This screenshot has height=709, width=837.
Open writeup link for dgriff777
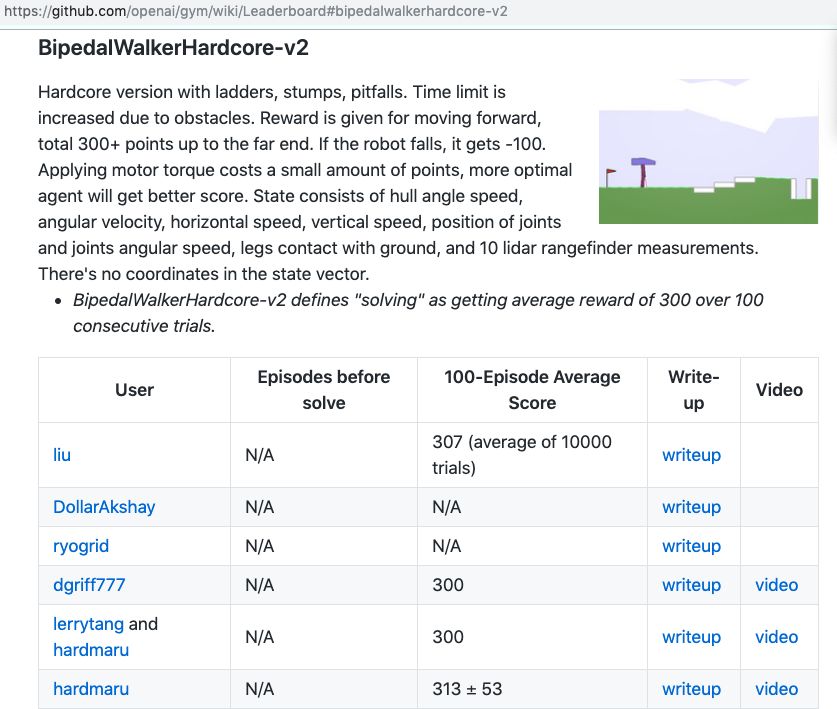(691, 585)
